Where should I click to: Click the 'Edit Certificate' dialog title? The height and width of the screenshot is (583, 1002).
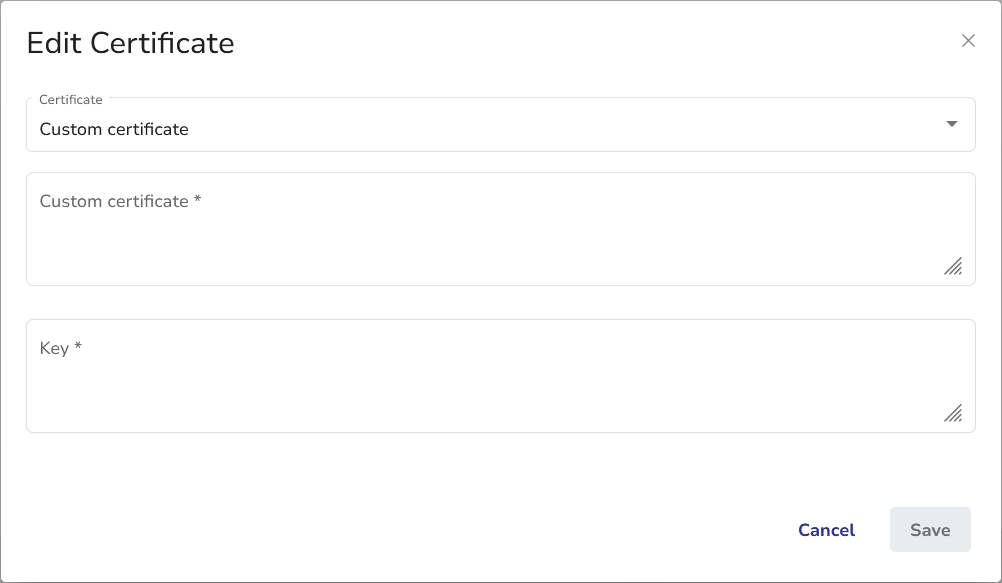coord(130,43)
